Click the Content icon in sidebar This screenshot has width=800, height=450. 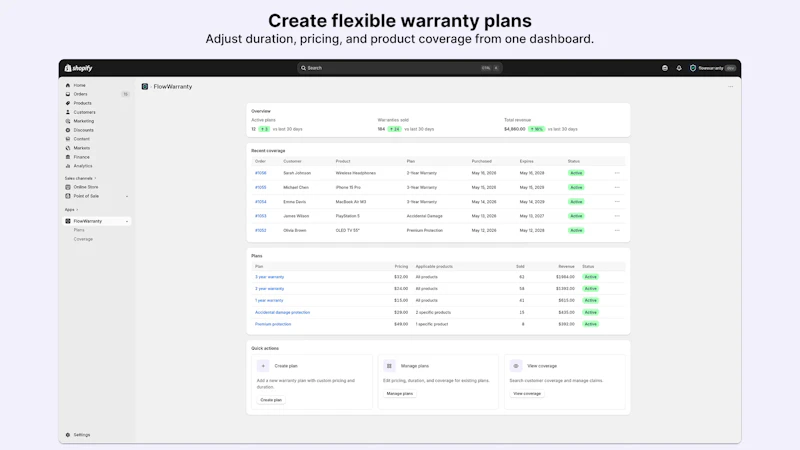68,139
